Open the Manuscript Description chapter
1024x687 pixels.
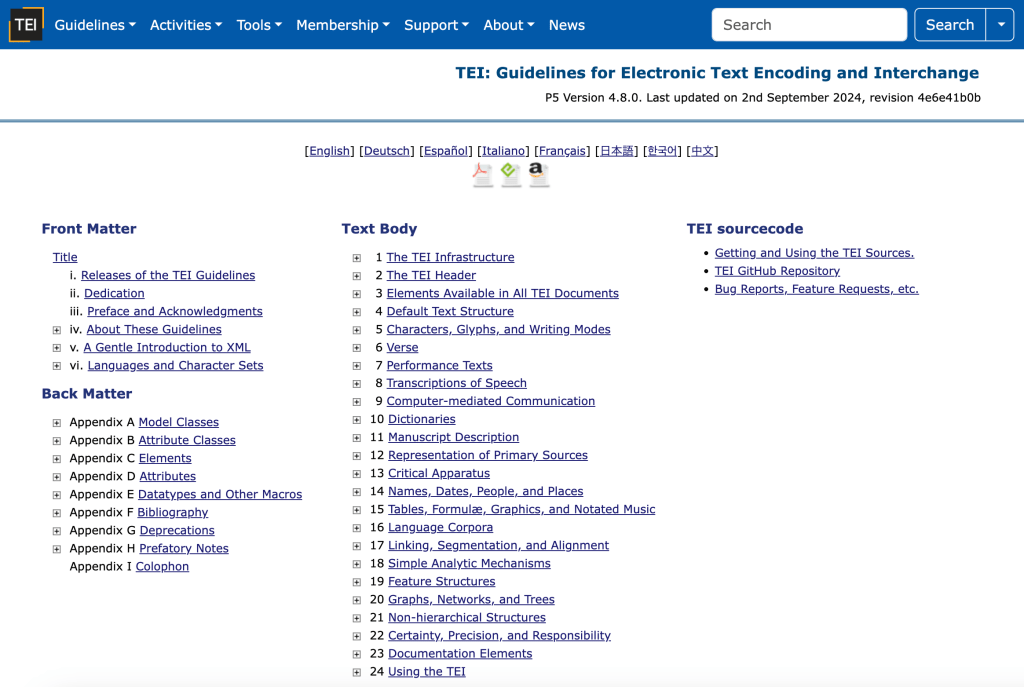click(x=453, y=437)
